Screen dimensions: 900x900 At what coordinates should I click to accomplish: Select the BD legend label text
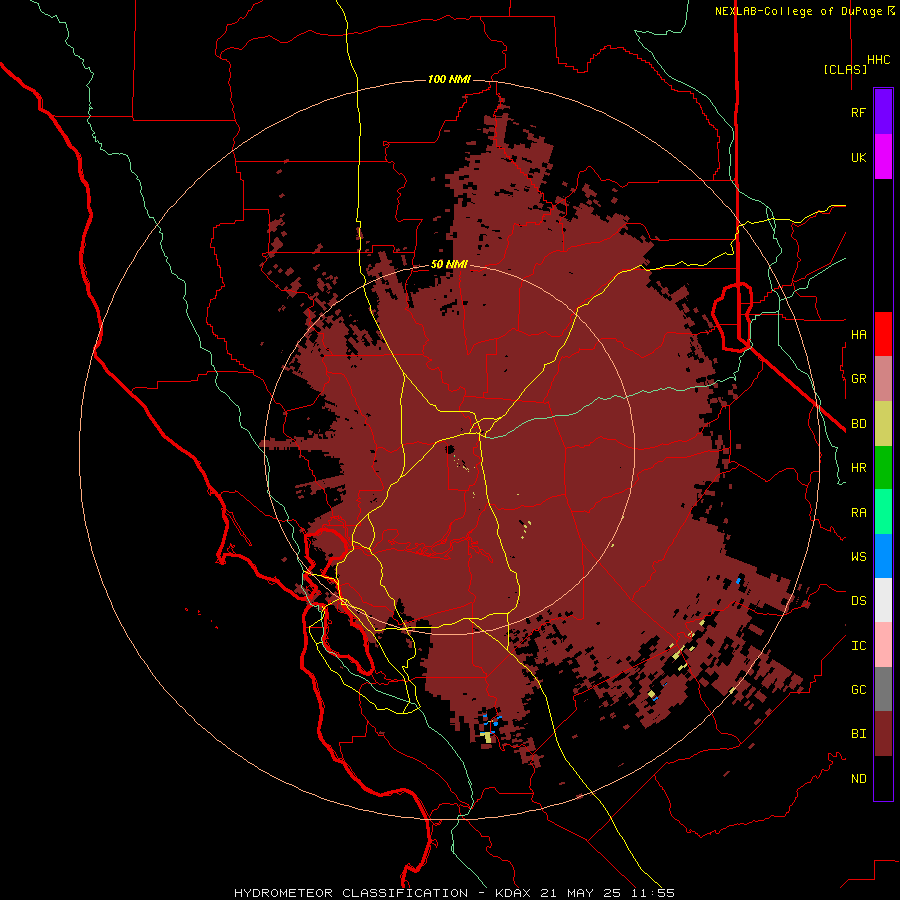[858, 424]
